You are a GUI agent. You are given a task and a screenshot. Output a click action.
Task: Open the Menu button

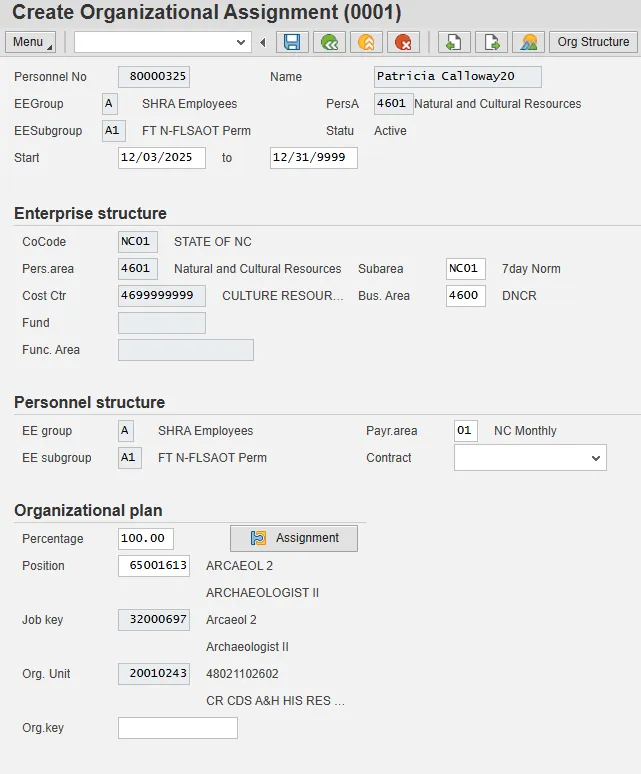(31, 42)
